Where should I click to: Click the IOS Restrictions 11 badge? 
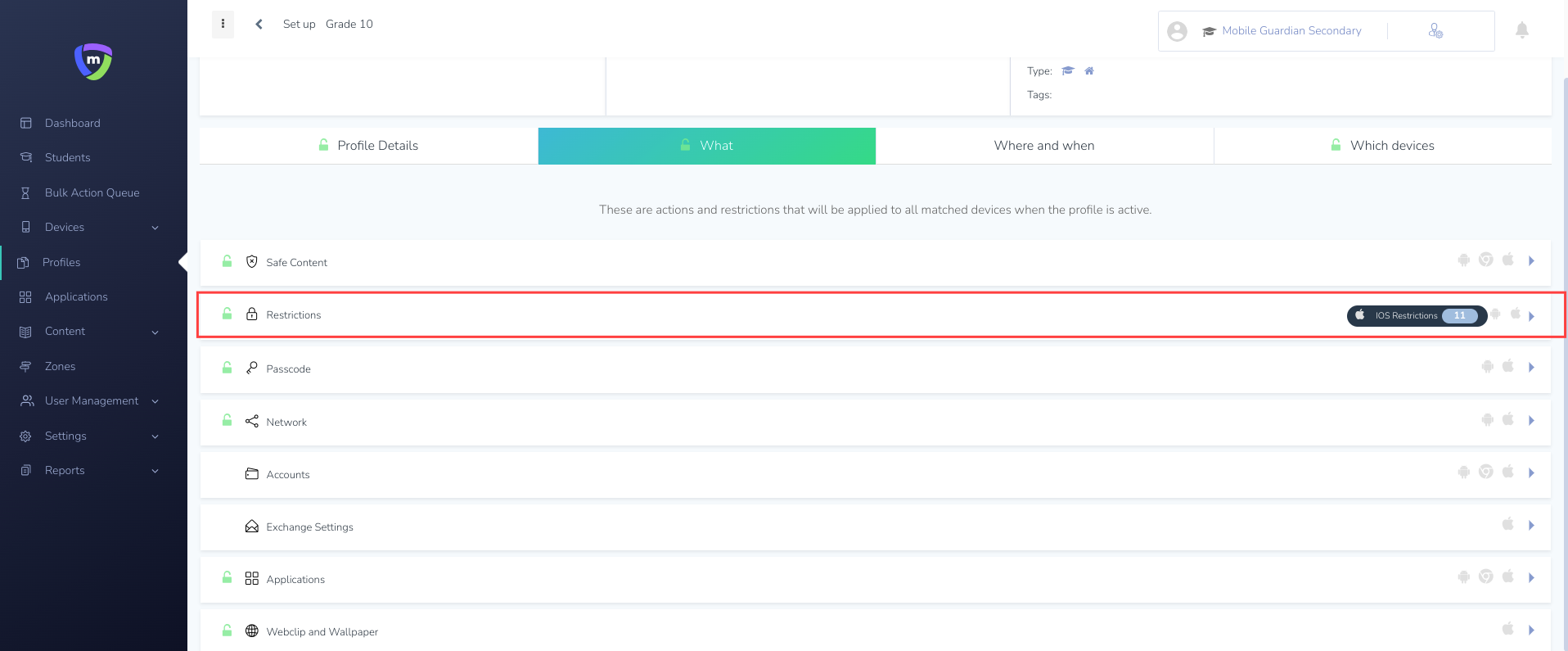(x=1417, y=315)
